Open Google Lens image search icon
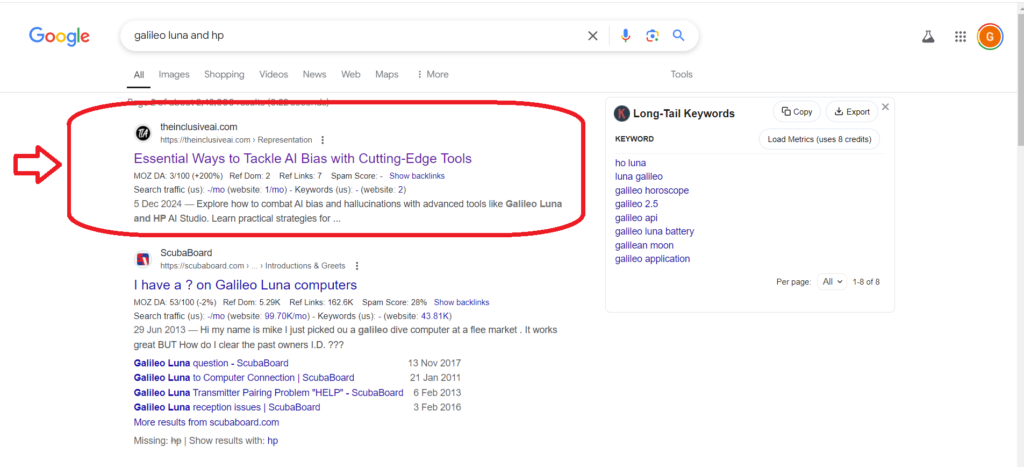The height and width of the screenshot is (467, 1024). tap(652, 36)
